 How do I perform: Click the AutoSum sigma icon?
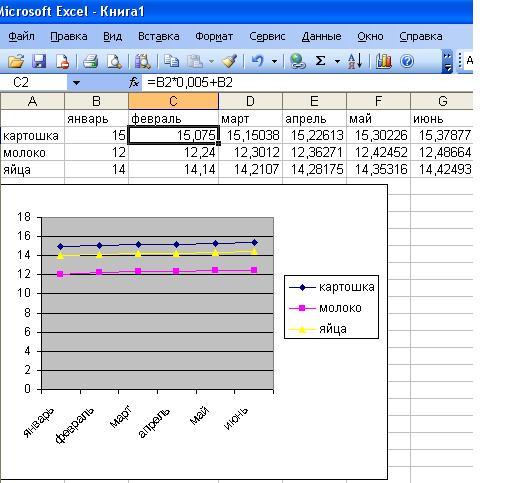pos(320,61)
